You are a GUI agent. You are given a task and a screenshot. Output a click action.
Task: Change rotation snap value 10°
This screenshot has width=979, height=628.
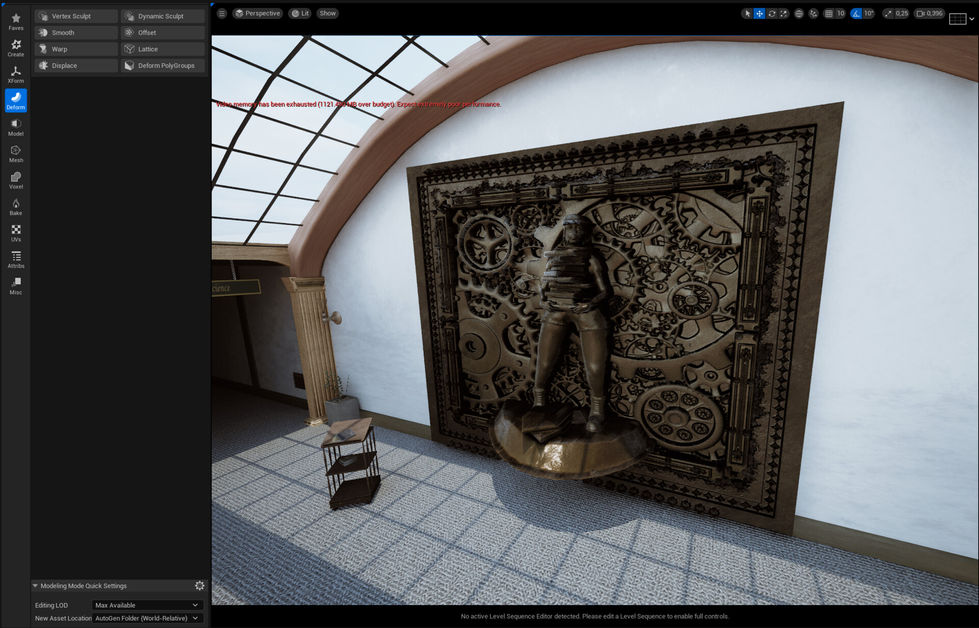coord(868,13)
